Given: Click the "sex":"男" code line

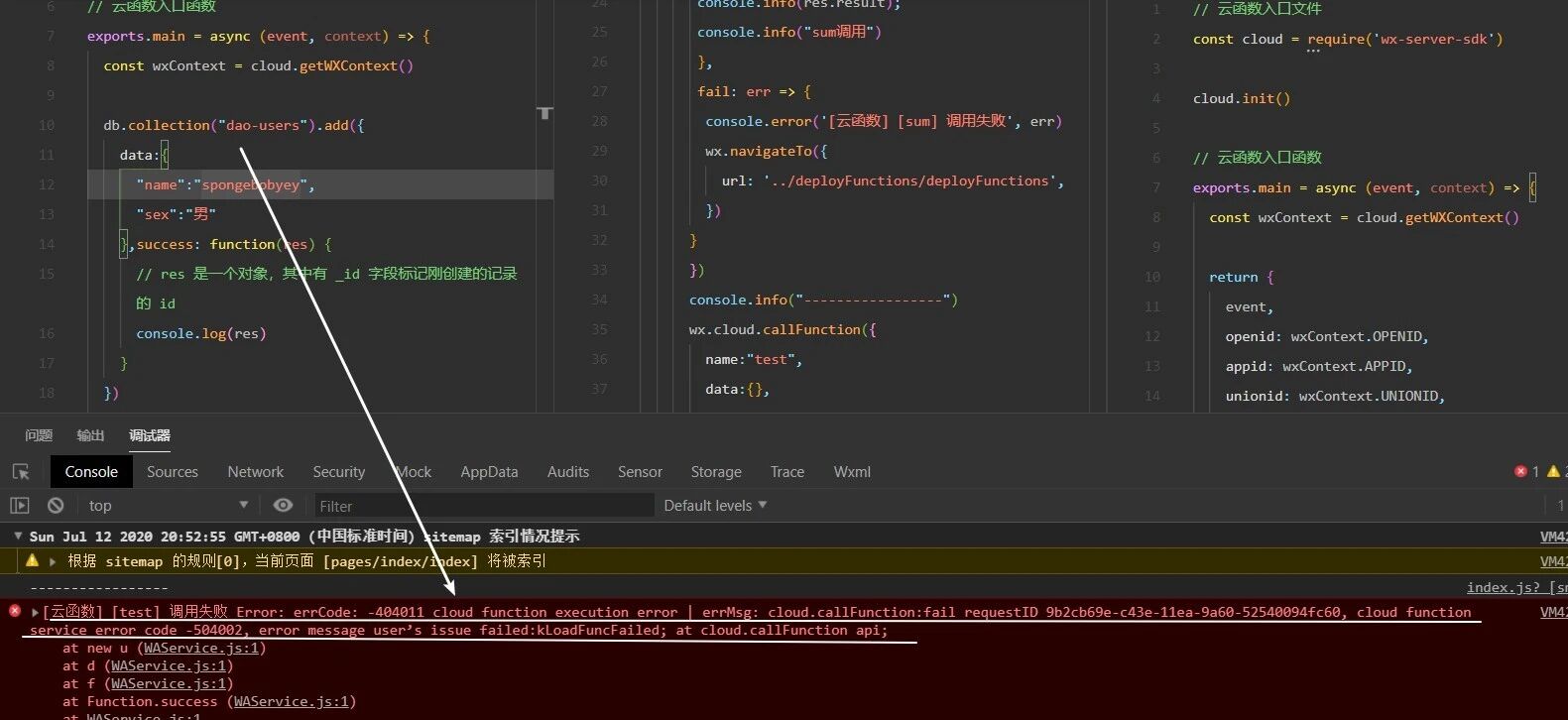Looking at the screenshot, I should pyautogui.click(x=176, y=215).
